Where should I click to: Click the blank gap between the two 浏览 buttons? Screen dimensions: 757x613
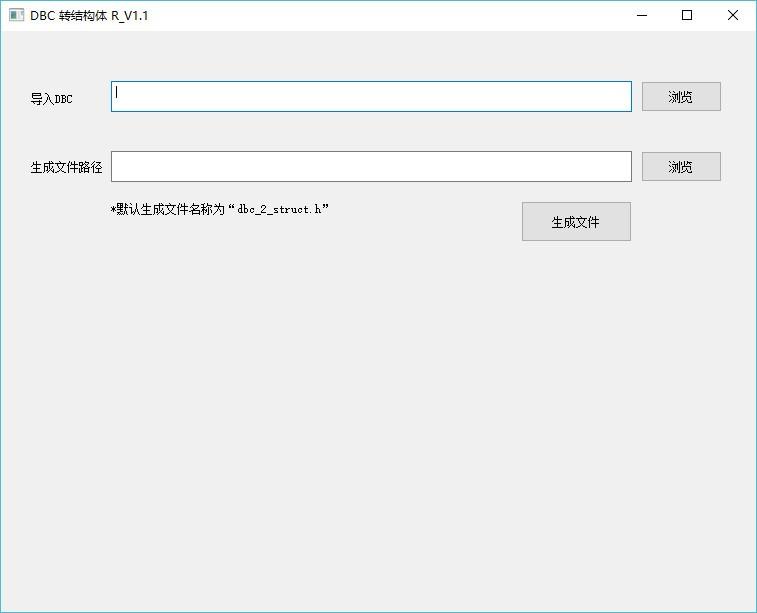(x=680, y=132)
